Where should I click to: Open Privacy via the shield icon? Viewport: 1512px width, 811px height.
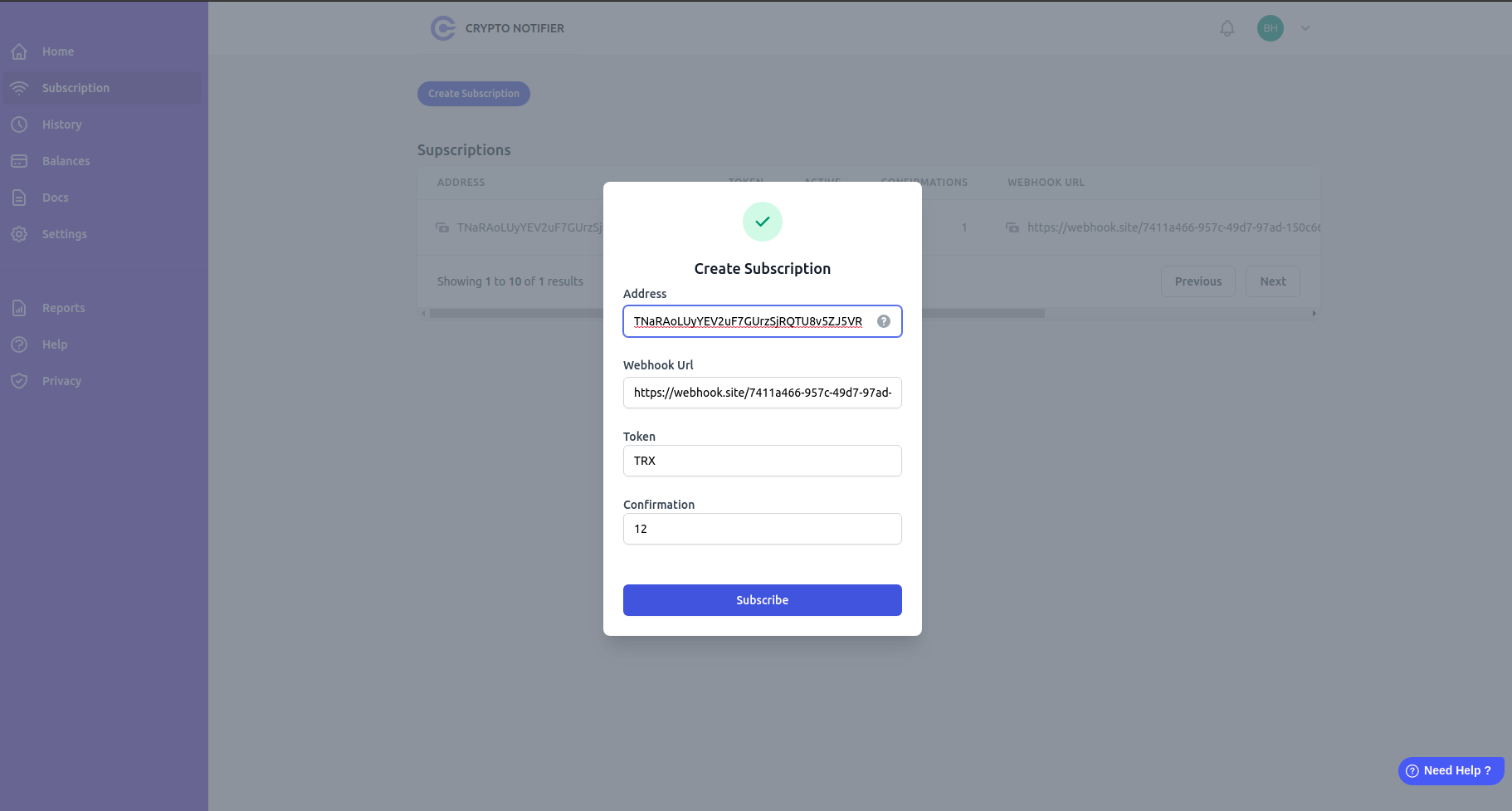(x=20, y=380)
